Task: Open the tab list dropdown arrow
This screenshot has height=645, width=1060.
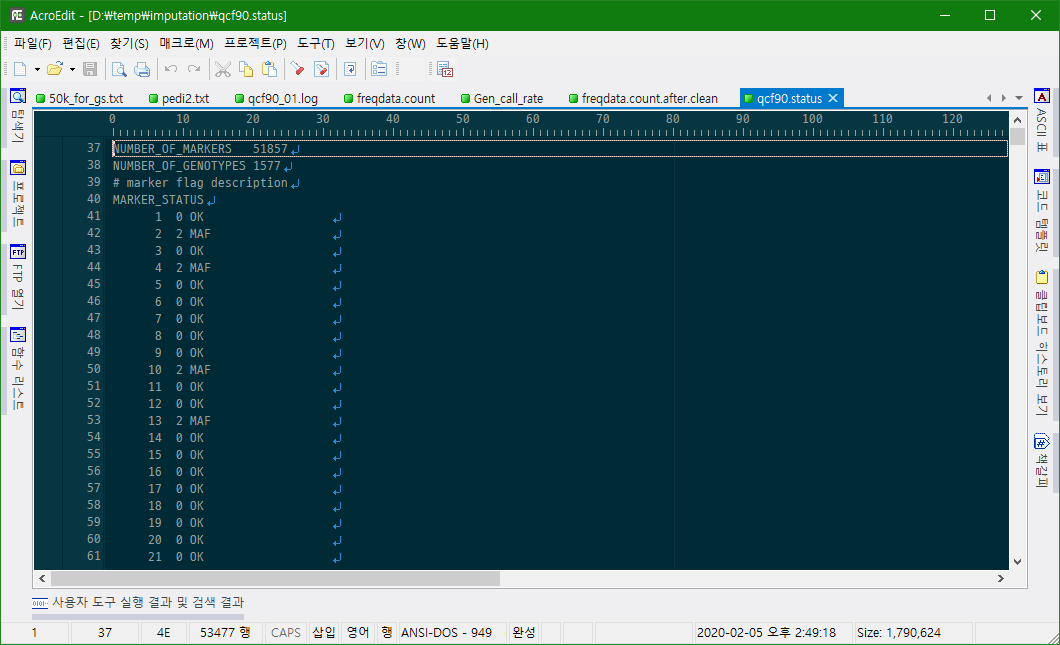Action: coord(1019,98)
